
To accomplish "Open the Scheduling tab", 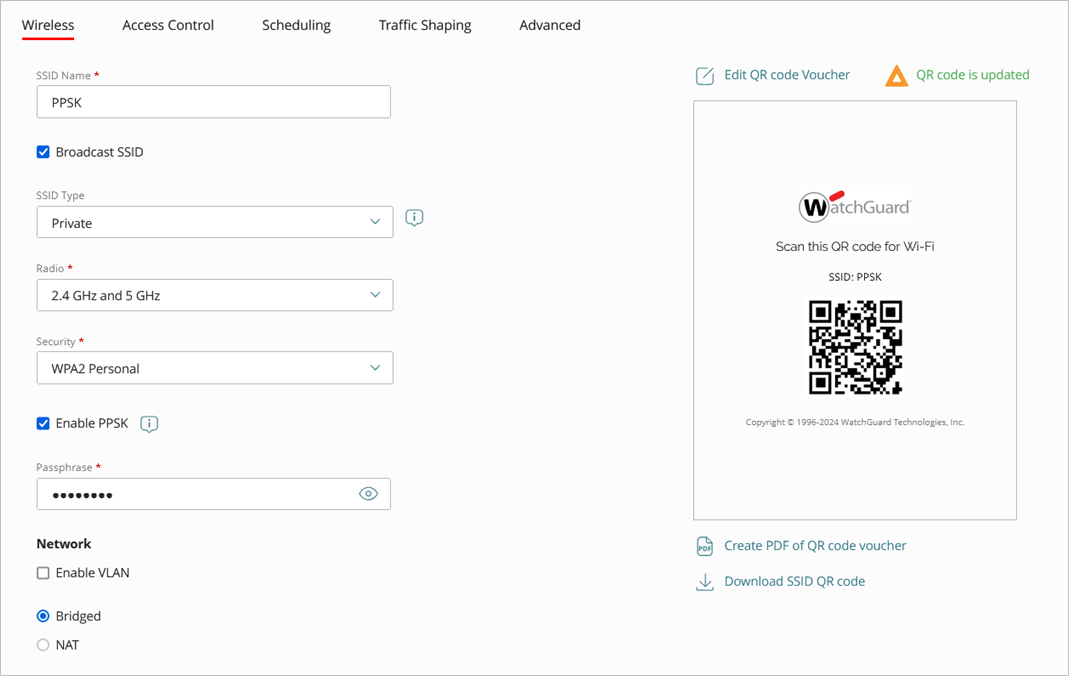I will 296,25.
